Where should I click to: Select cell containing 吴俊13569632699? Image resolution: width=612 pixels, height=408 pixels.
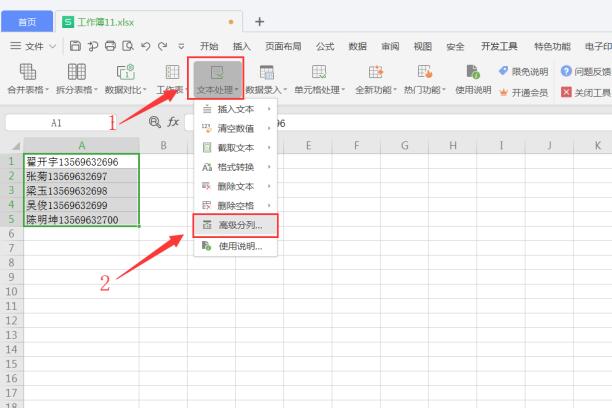click(82, 205)
